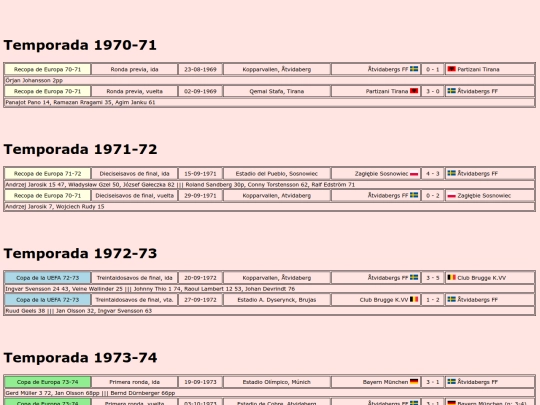
Task: Click the score '0 - 1'
Action: (x=433, y=69)
